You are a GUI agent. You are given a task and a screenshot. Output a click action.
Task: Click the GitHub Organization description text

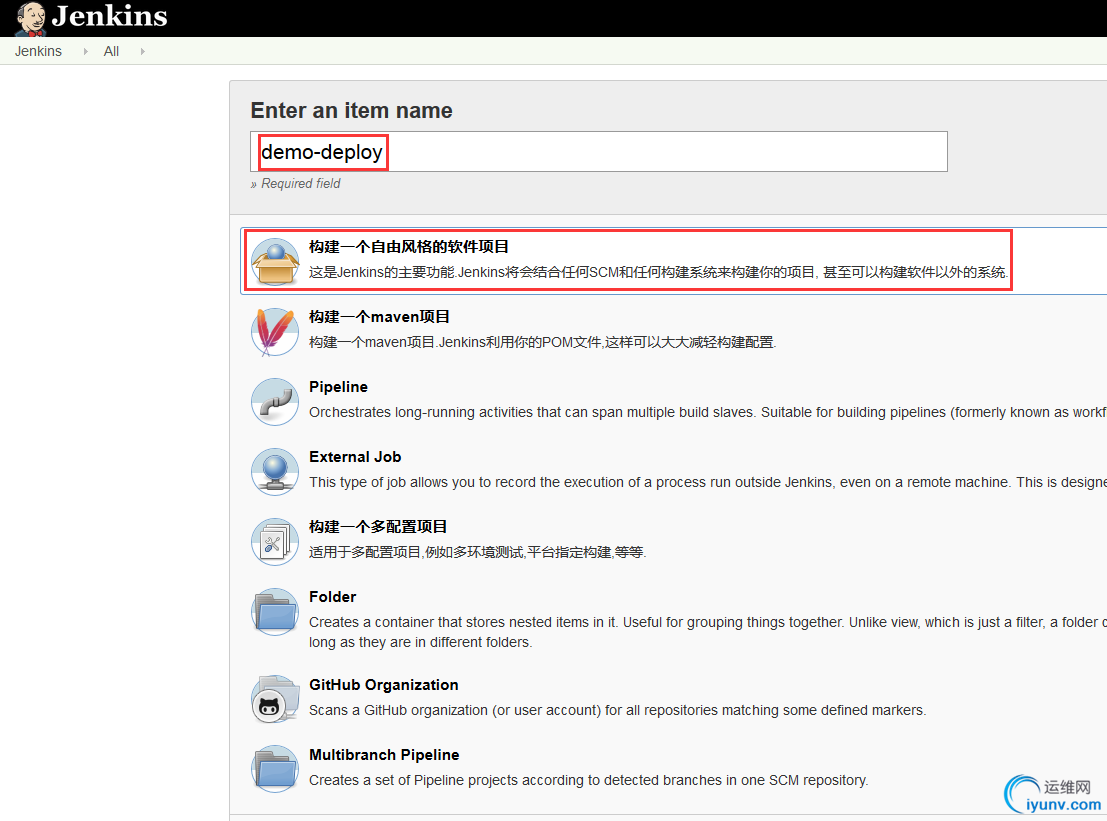coord(617,710)
